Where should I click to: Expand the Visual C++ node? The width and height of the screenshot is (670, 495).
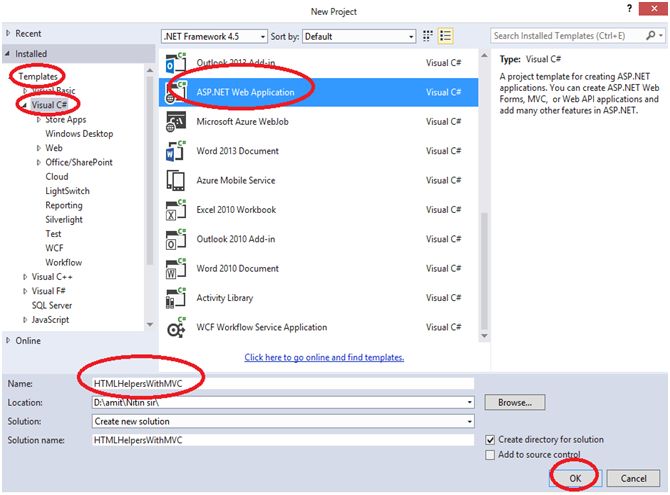pyautogui.click(x=25, y=277)
